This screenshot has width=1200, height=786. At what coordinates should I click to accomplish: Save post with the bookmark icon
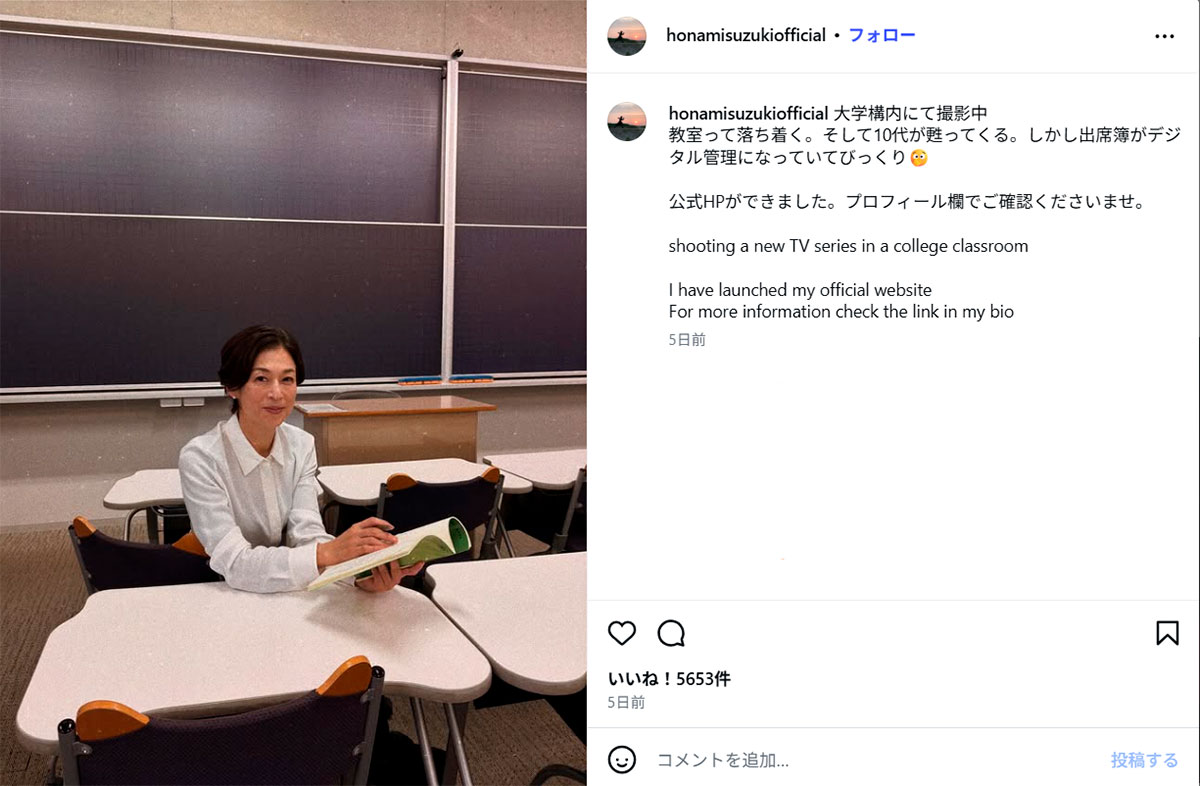click(1167, 633)
